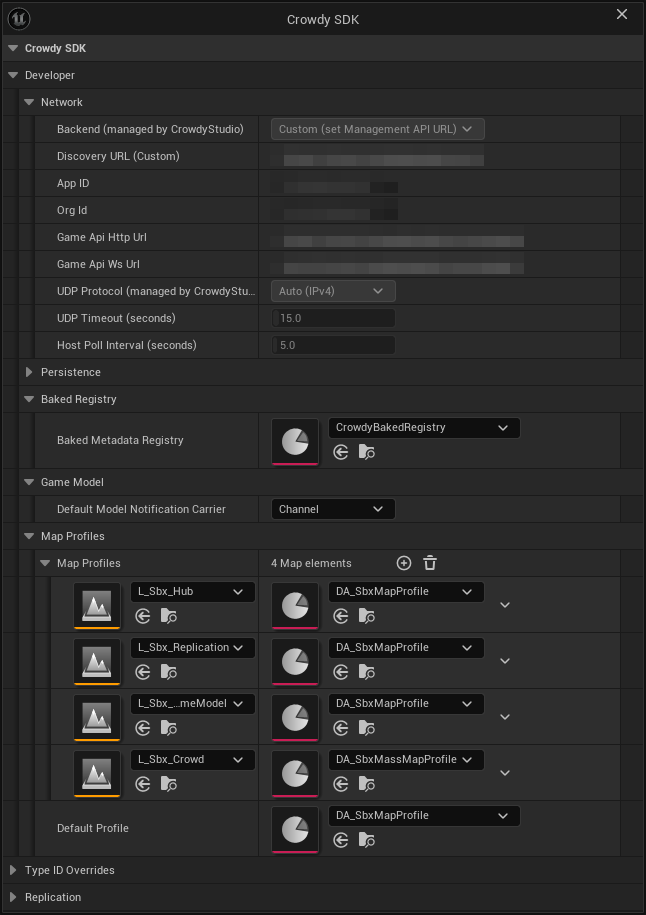Open element options chevron for L_Sbx_...meModel row
Screen dimensions: 646x915
tap(505, 717)
